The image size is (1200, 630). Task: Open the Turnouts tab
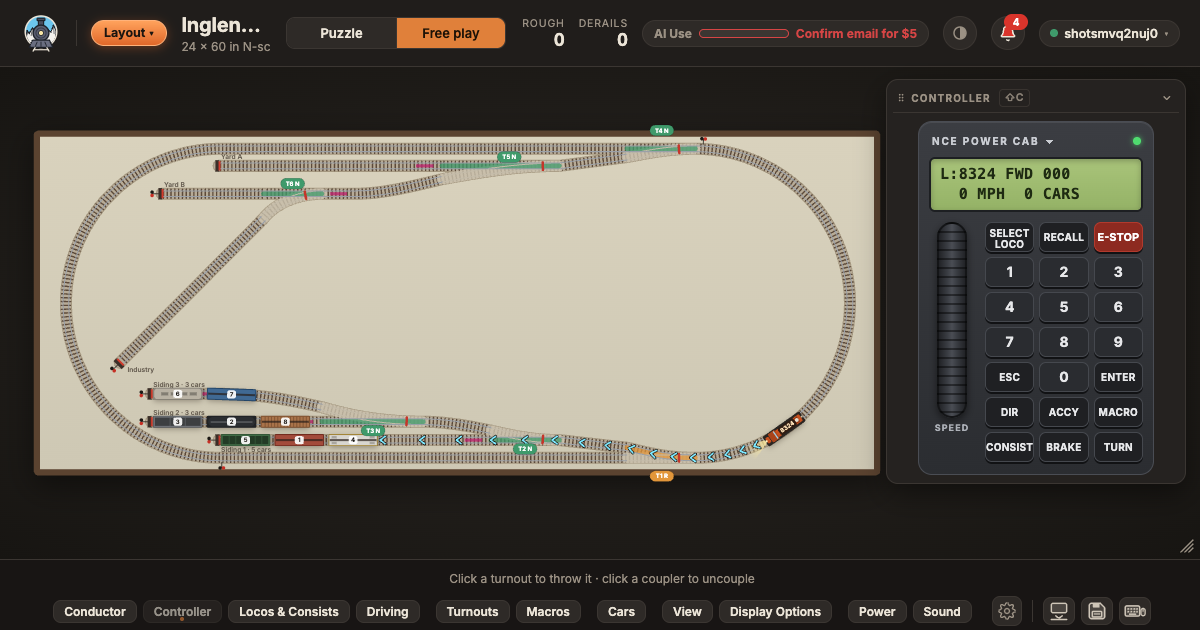pyautogui.click(x=472, y=612)
